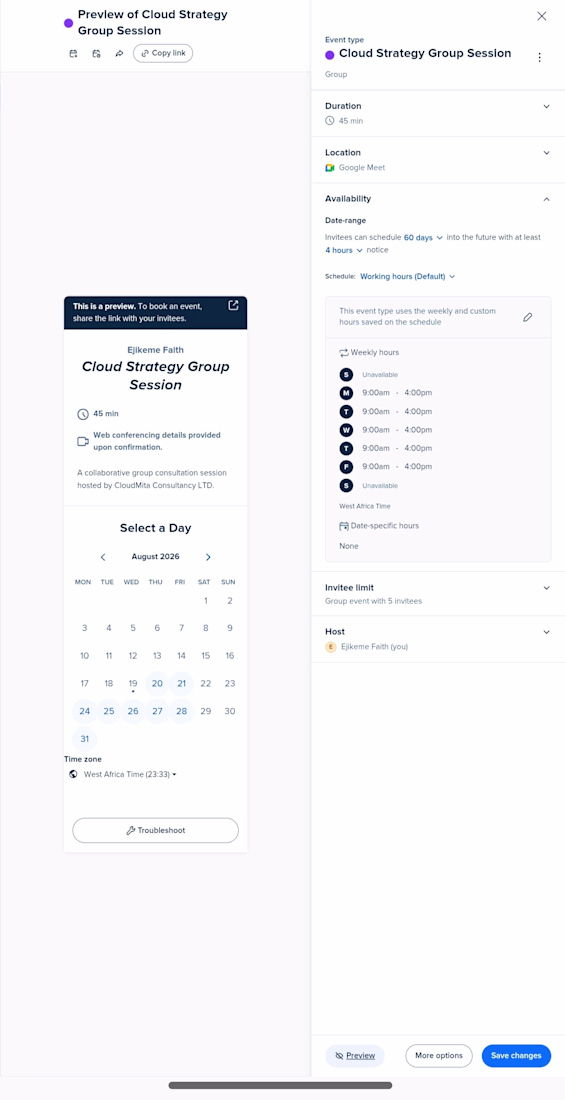The image size is (565, 1100).
Task: Click the Ejikeme Faith host avatar
Action: (331, 647)
